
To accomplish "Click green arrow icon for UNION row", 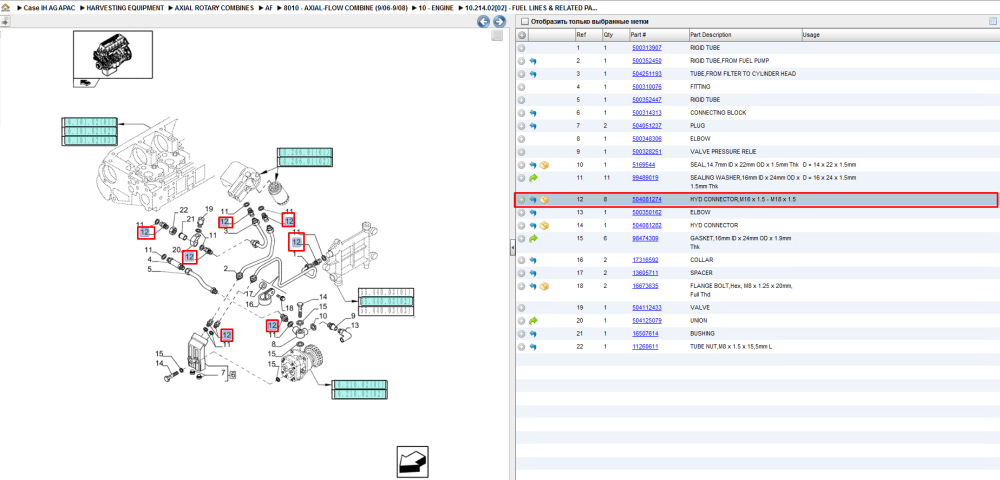I will pyautogui.click(x=533, y=321).
